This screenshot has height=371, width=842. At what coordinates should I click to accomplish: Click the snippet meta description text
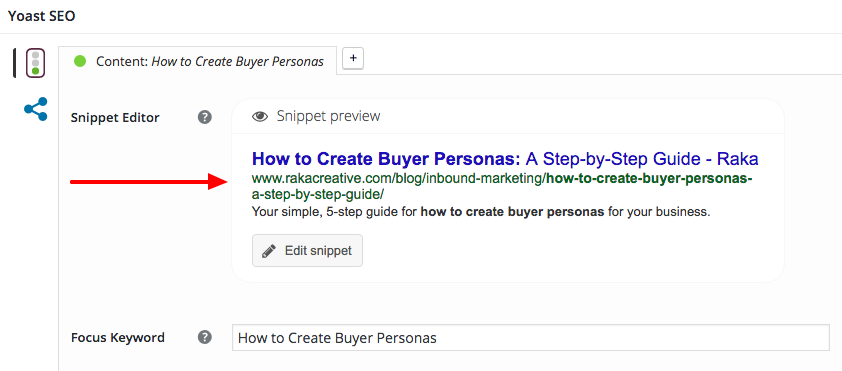point(481,212)
